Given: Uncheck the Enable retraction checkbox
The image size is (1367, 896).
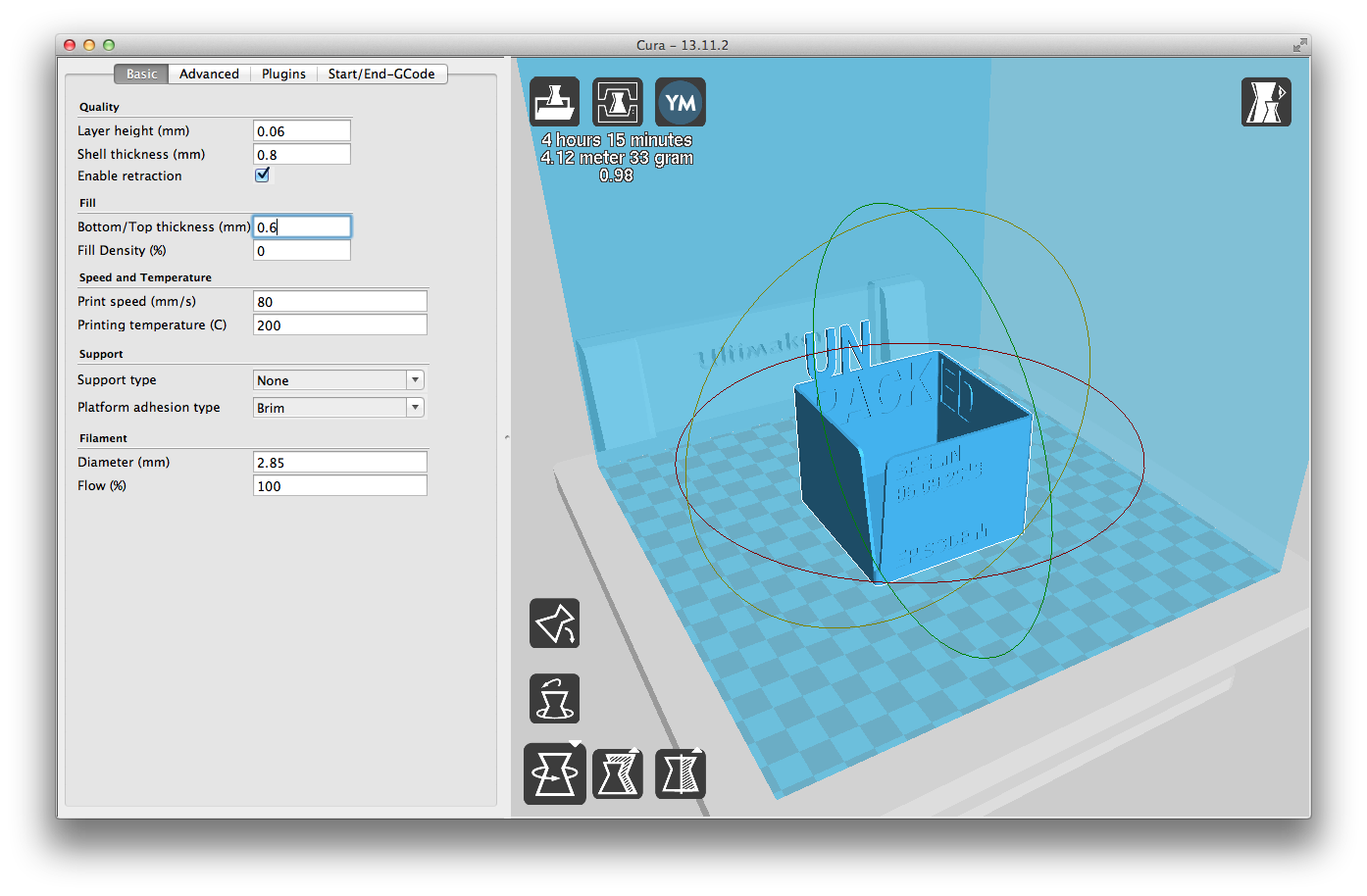Looking at the screenshot, I should pyautogui.click(x=263, y=175).
